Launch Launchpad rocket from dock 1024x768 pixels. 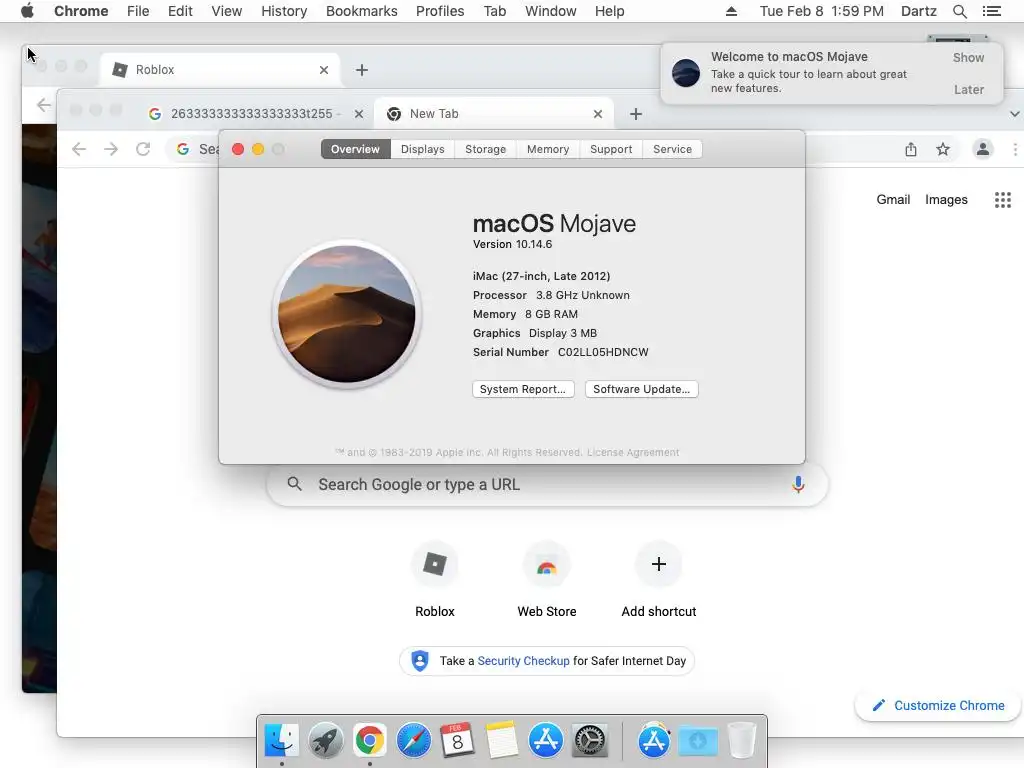[325, 741]
